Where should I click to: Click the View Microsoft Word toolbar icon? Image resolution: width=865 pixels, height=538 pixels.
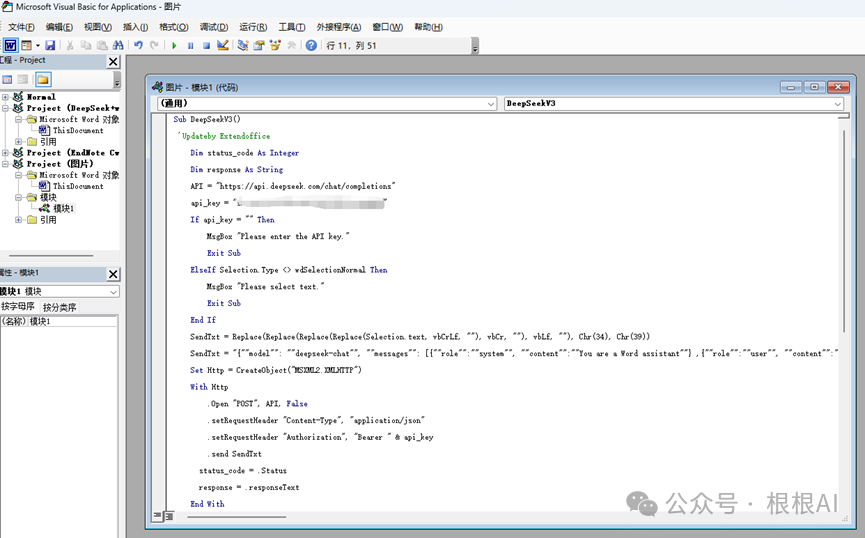[x=10, y=45]
